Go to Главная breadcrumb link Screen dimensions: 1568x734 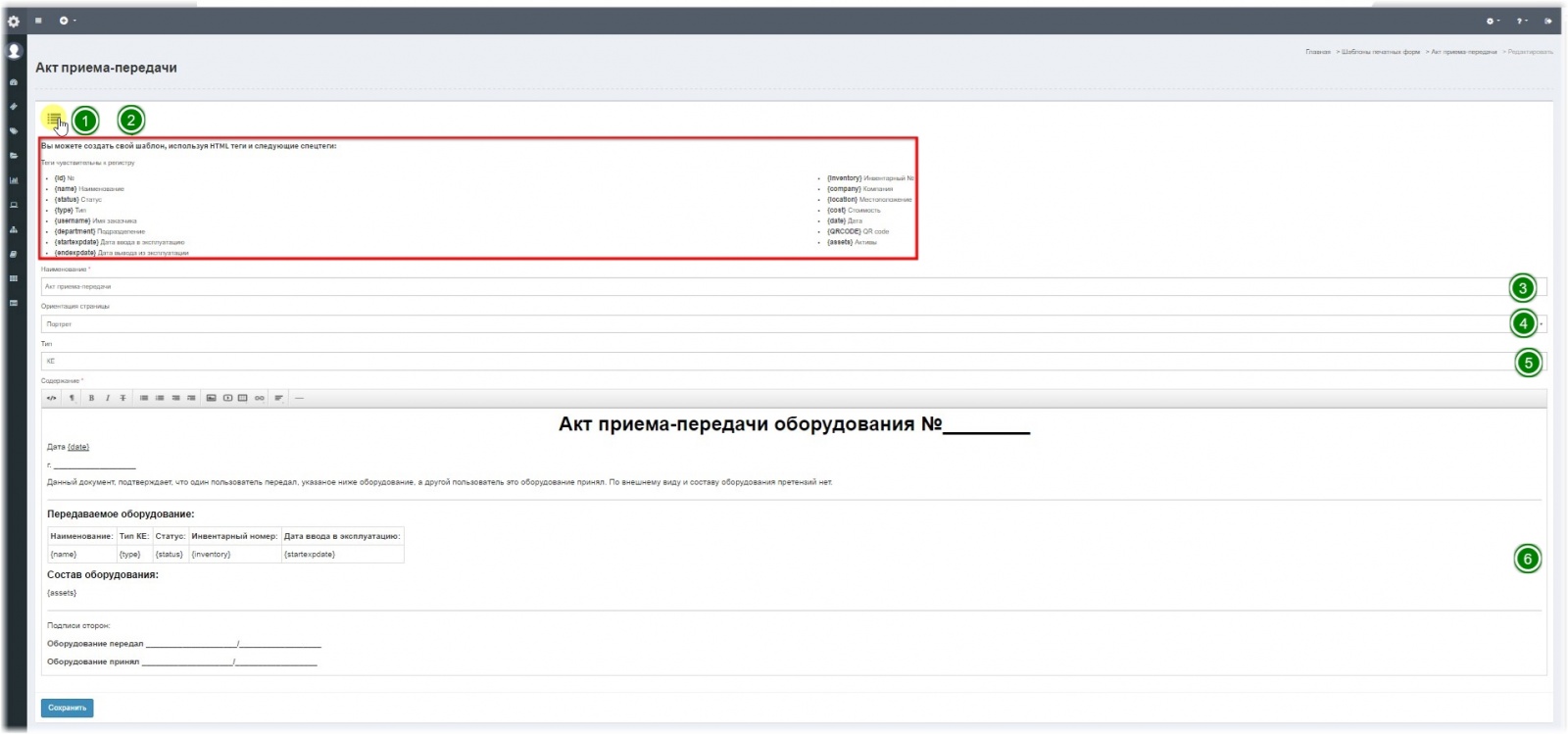[x=1318, y=52]
